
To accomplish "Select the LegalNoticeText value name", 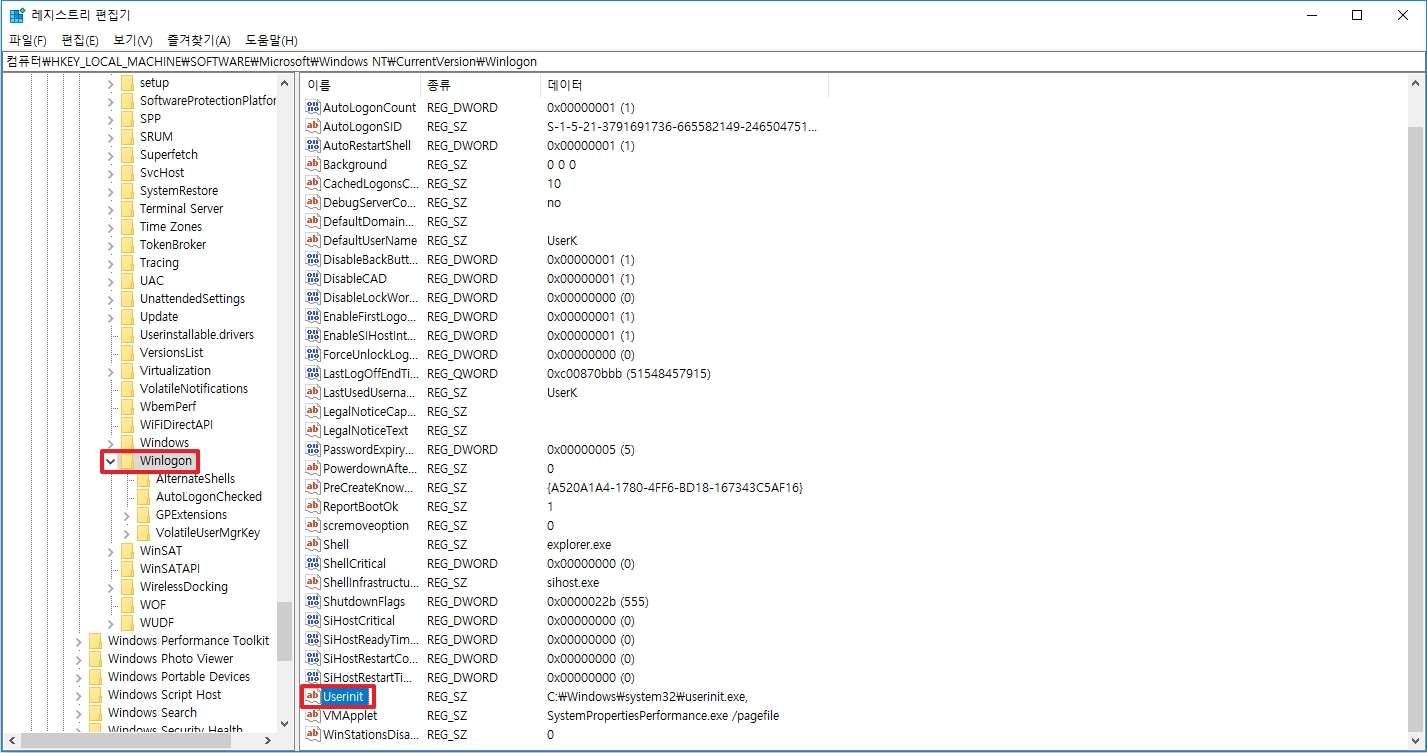I will click(x=365, y=430).
